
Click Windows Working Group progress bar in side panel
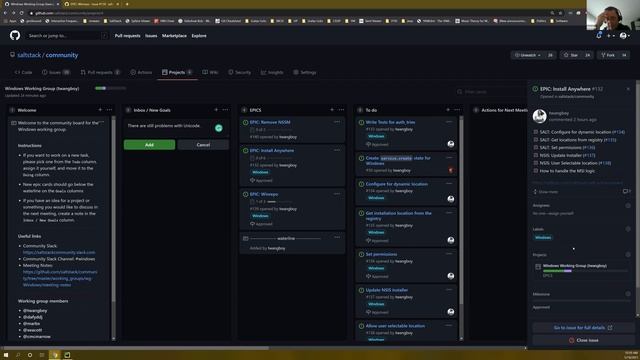[x=584, y=271]
